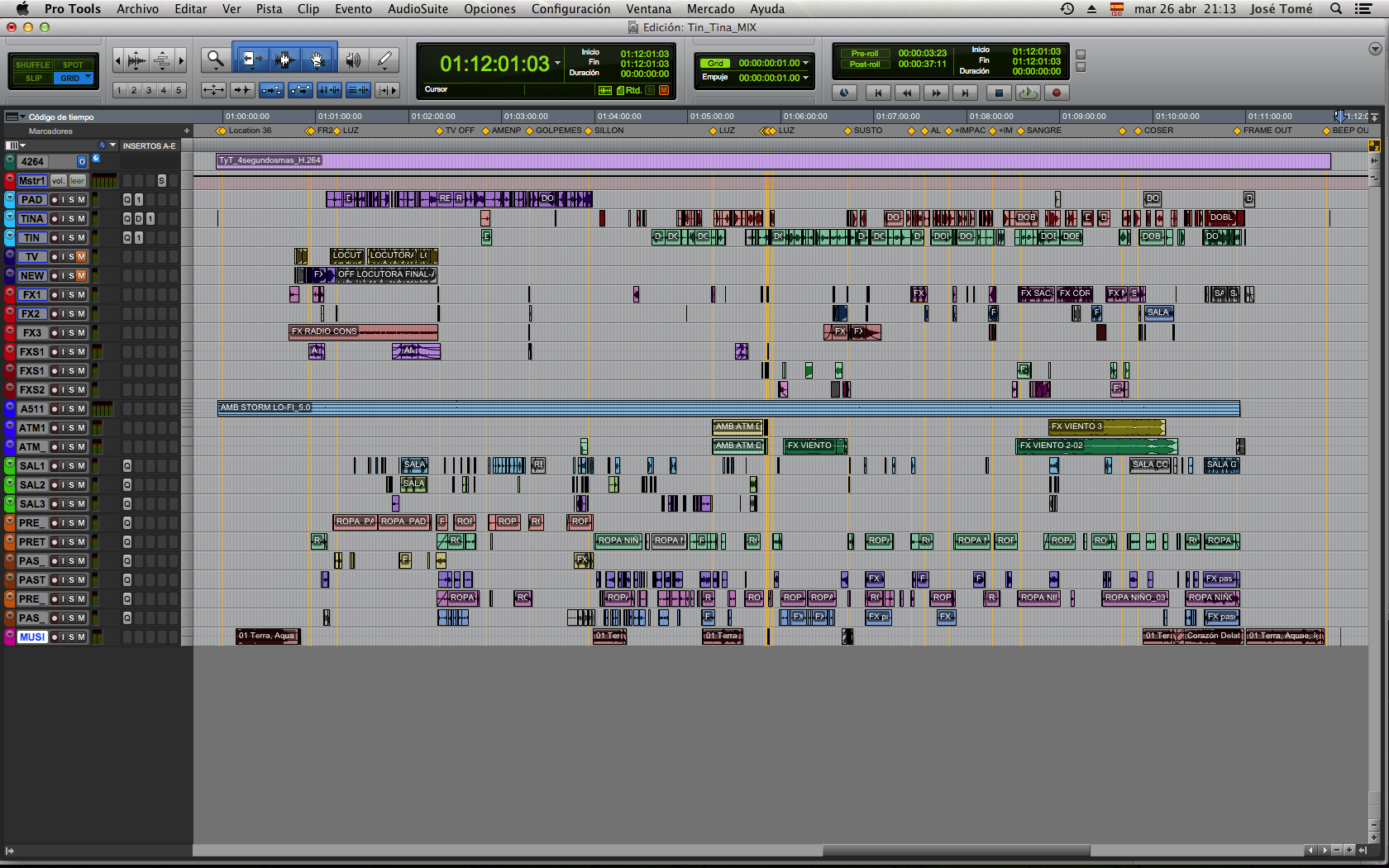The image size is (1389, 868).
Task: Enable Pre-roll in the transport
Action: click(864, 53)
